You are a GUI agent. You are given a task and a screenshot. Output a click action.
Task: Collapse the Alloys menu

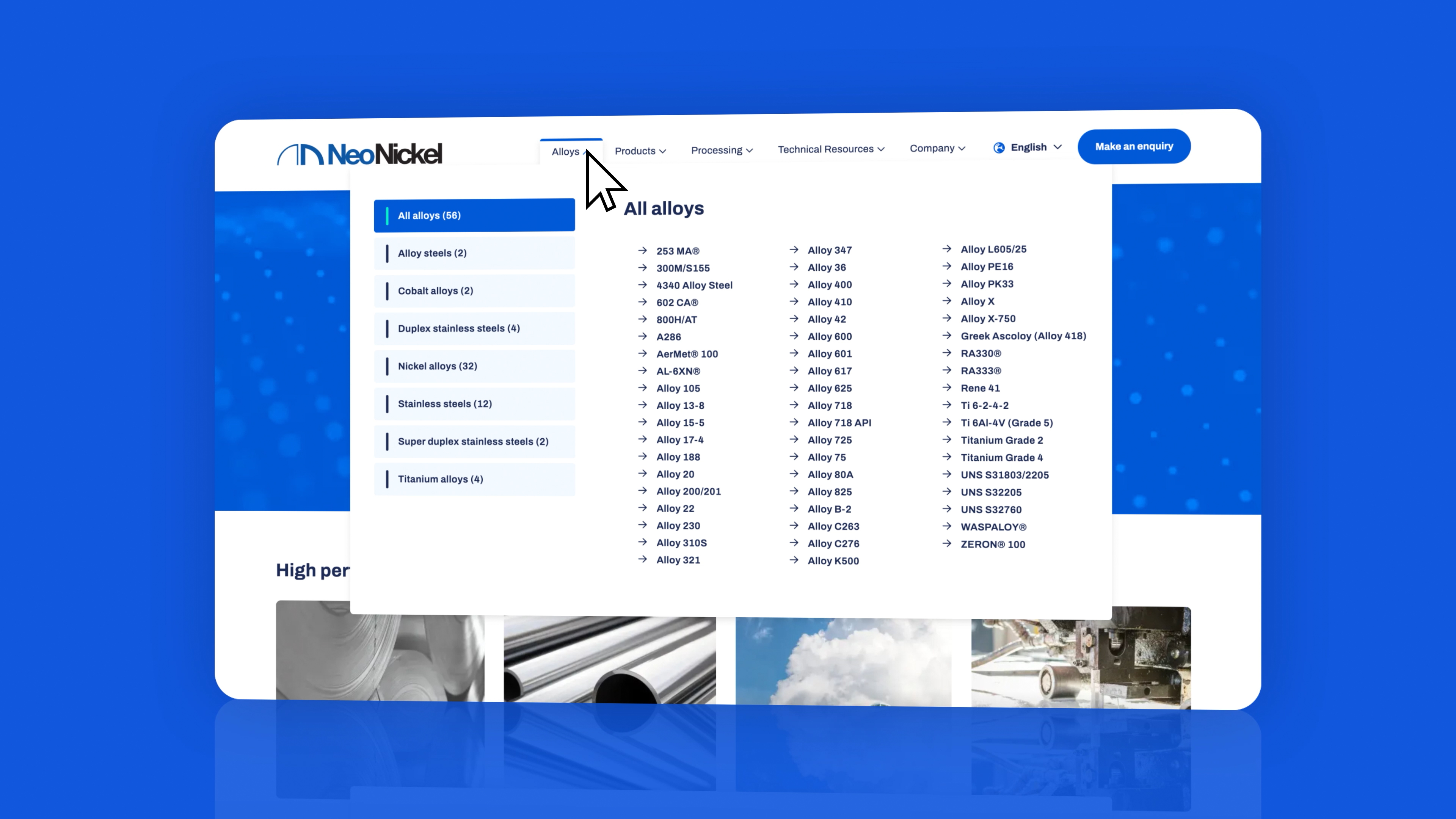click(x=566, y=152)
